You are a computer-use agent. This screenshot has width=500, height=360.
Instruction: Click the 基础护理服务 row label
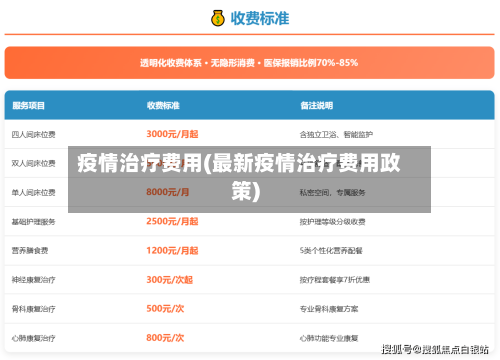click(x=34, y=222)
